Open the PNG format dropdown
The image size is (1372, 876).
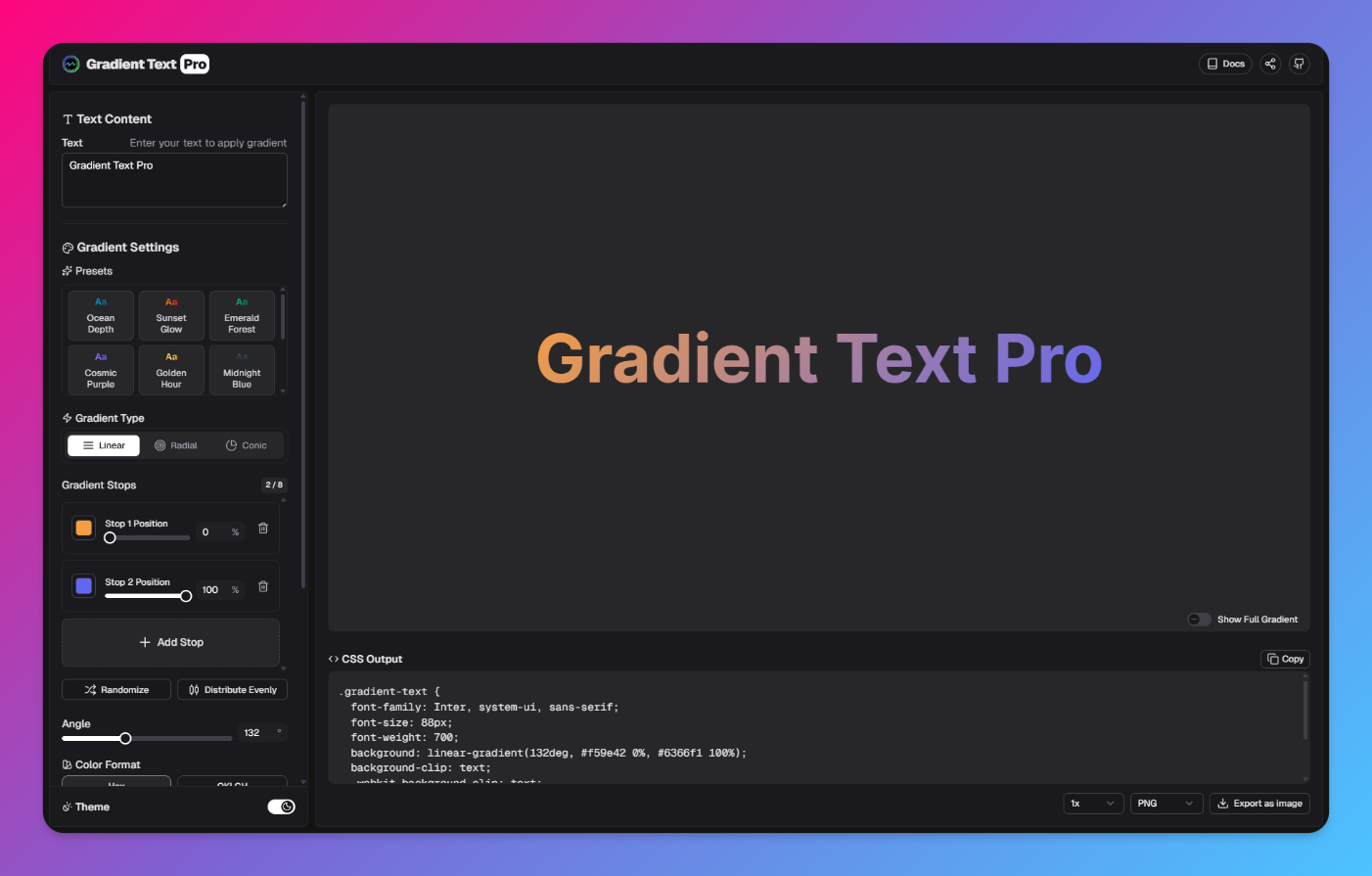point(1166,804)
